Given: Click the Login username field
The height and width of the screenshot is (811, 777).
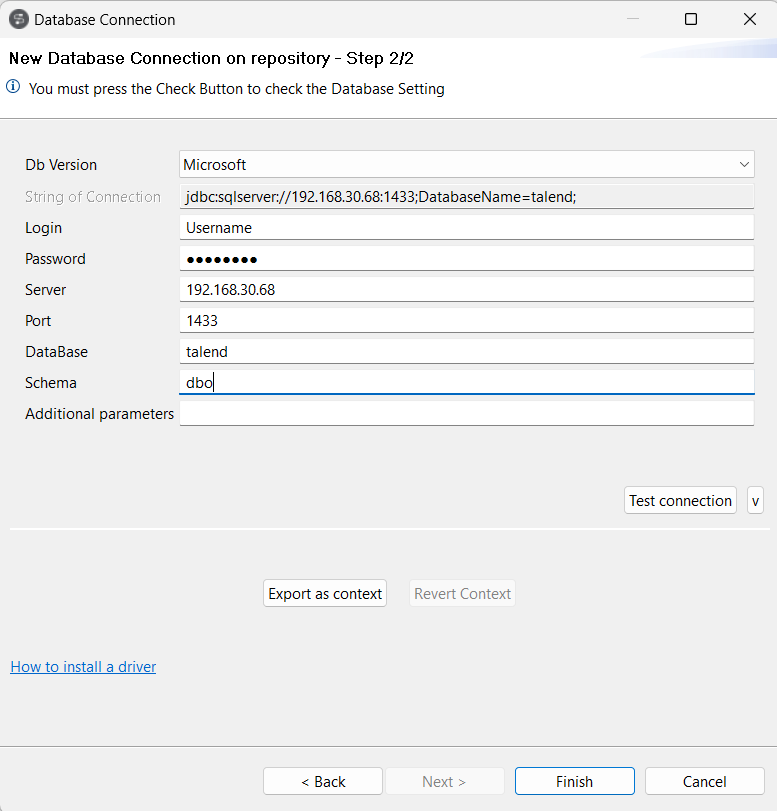Looking at the screenshot, I should pyautogui.click(x=466, y=226).
